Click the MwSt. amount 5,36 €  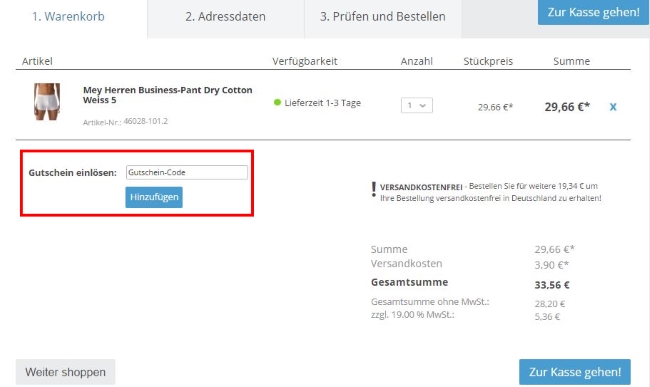coord(547,317)
